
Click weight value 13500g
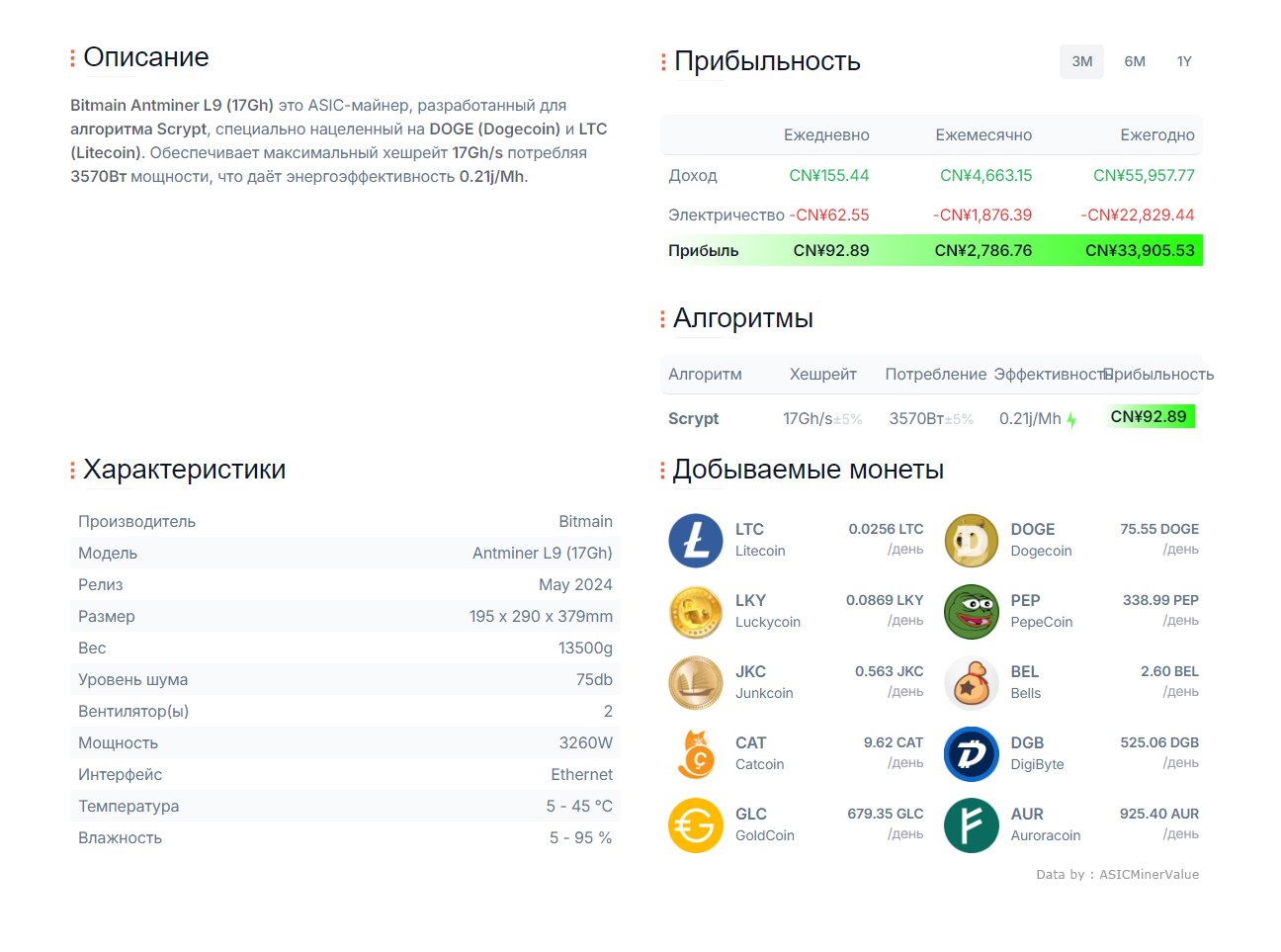point(585,648)
